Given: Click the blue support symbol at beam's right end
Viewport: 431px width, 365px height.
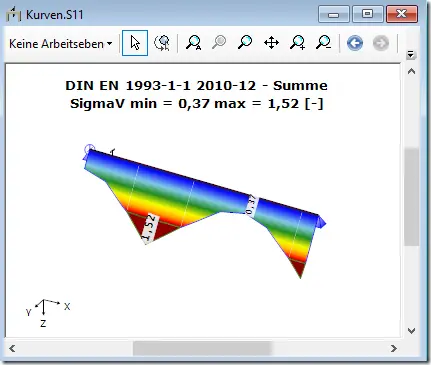Looking at the screenshot, I should [321, 222].
